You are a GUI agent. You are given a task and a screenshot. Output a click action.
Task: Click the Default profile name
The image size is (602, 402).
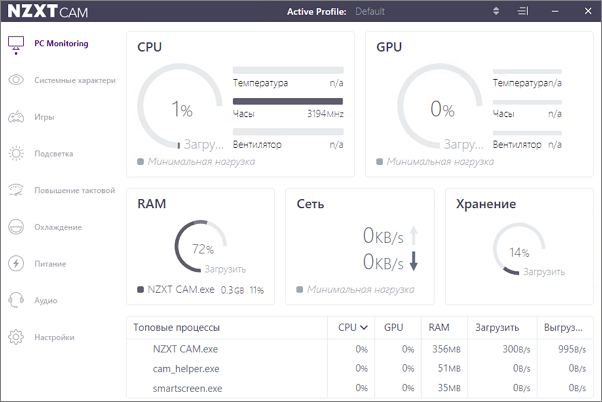[370, 12]
